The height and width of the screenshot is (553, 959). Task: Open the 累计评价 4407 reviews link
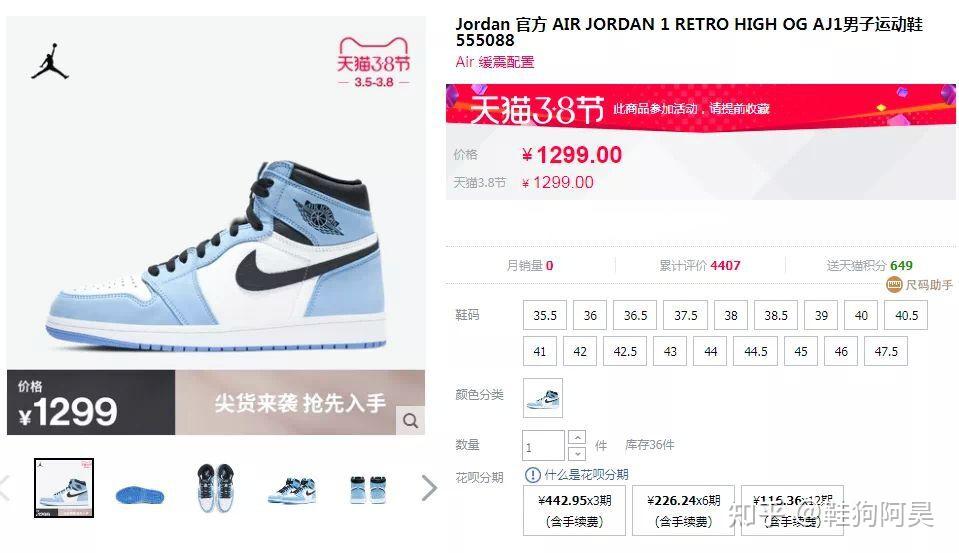tap(700, 265)
